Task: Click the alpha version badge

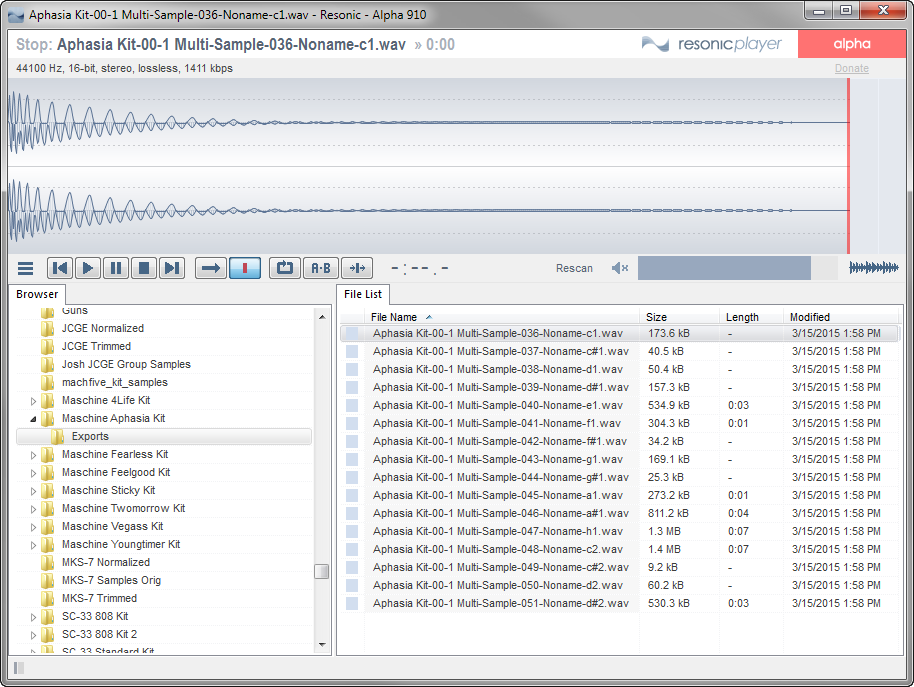Action: tap(852, 44)
